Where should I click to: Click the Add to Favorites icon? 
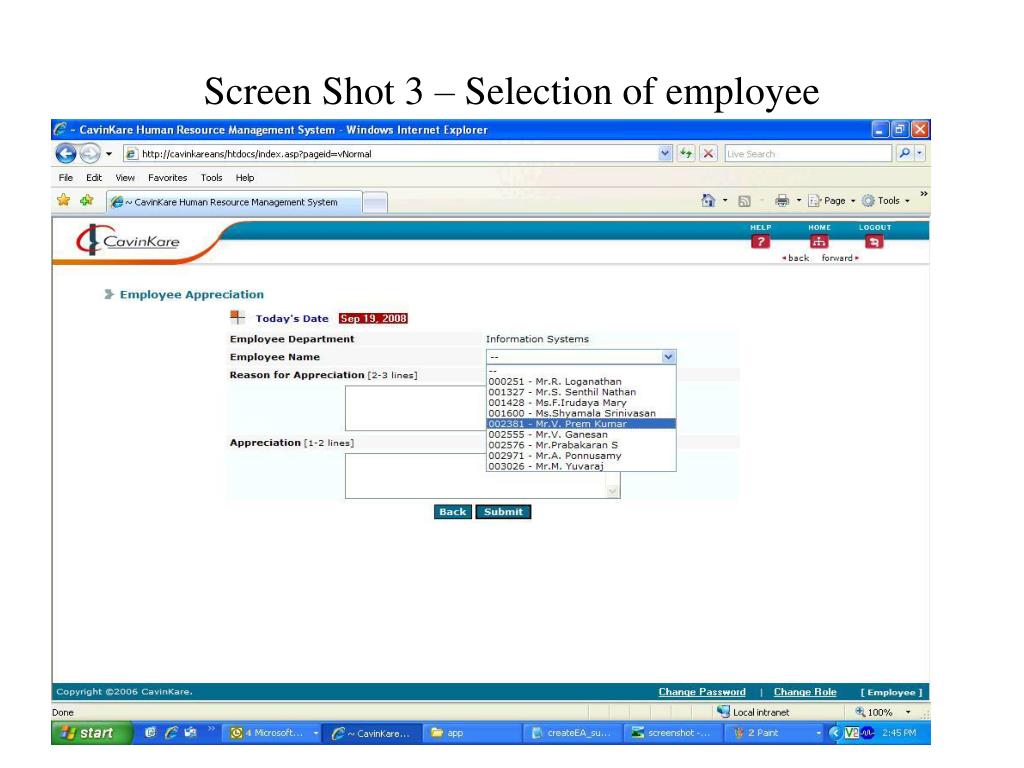coord(86,200)
